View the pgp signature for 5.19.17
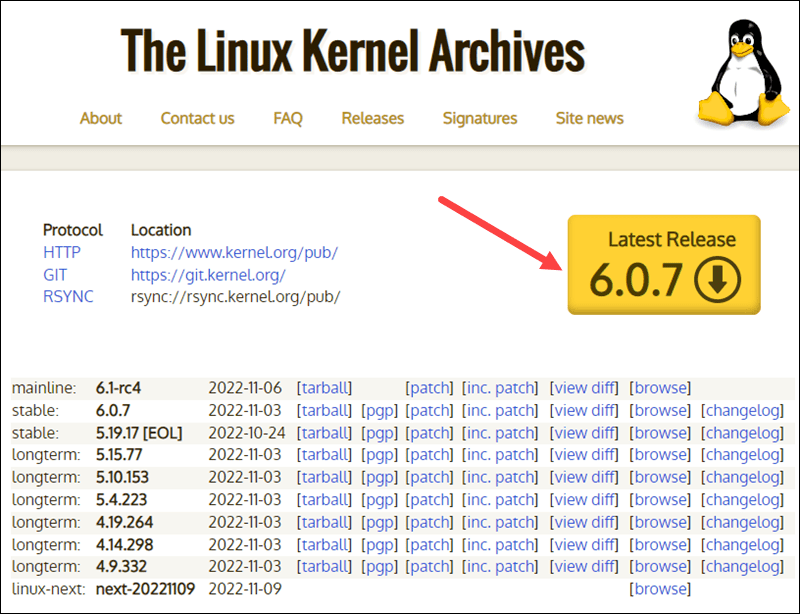 coord(380,432)
